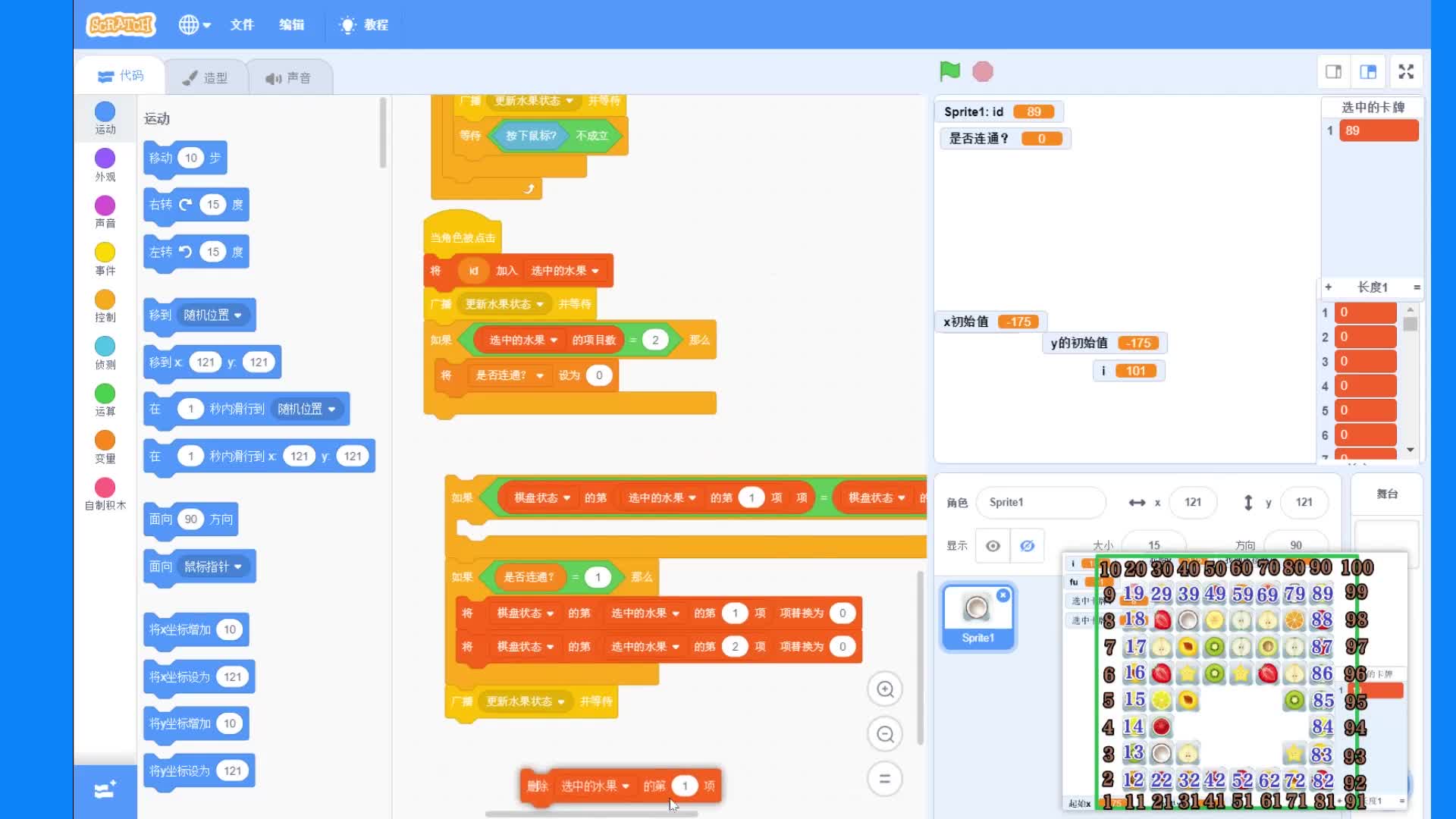Click the sprite y position field
This screenshot has height=819, width=1456.
point(1304,502)
